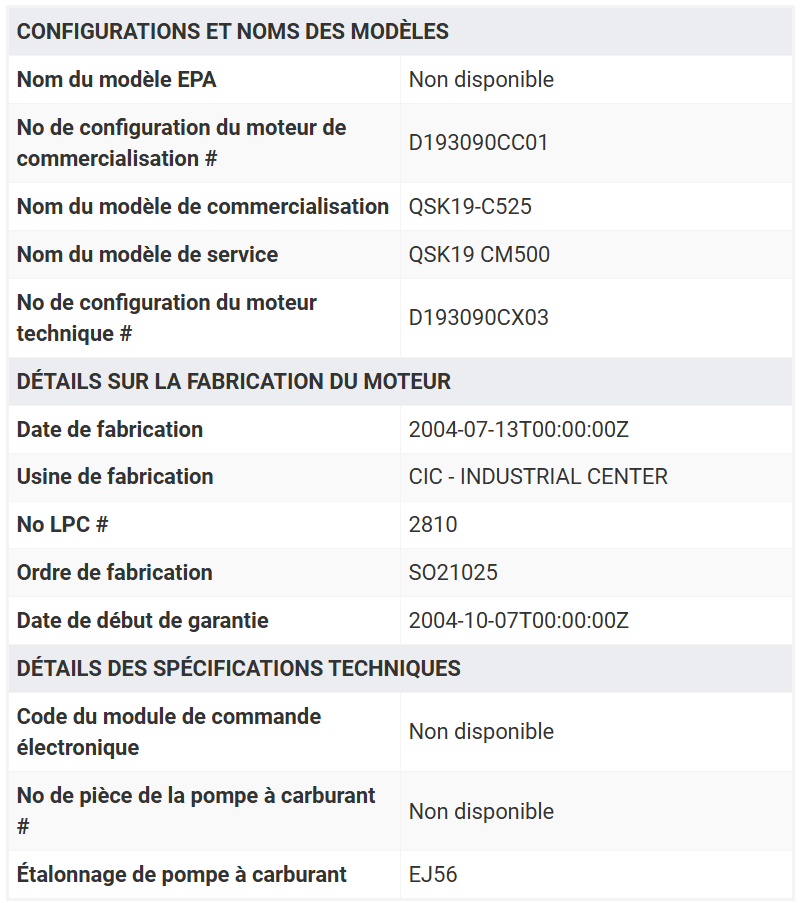Click the Date de début de garantie label

[x=142, y=621]
